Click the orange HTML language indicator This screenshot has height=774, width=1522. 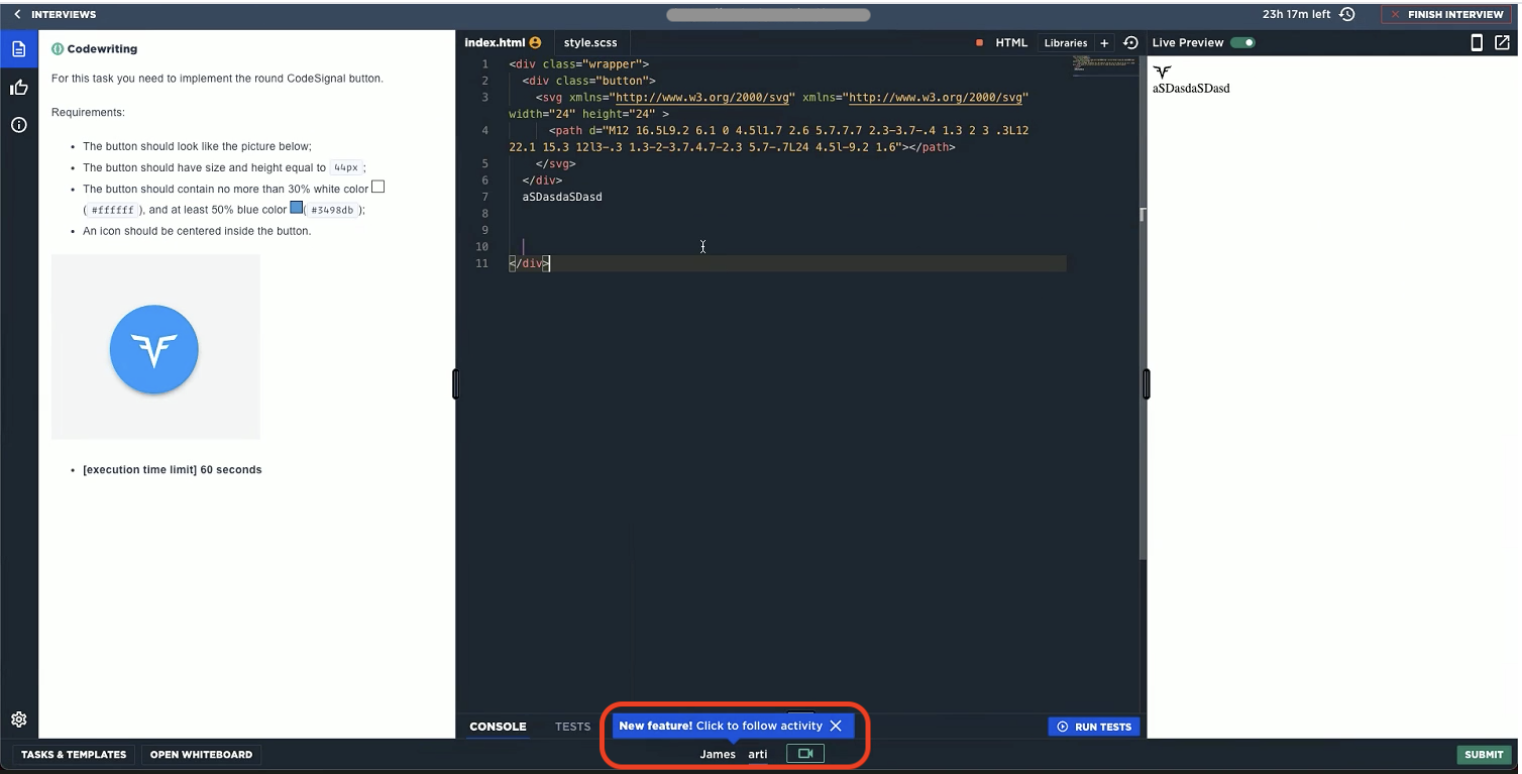[979, 43]
